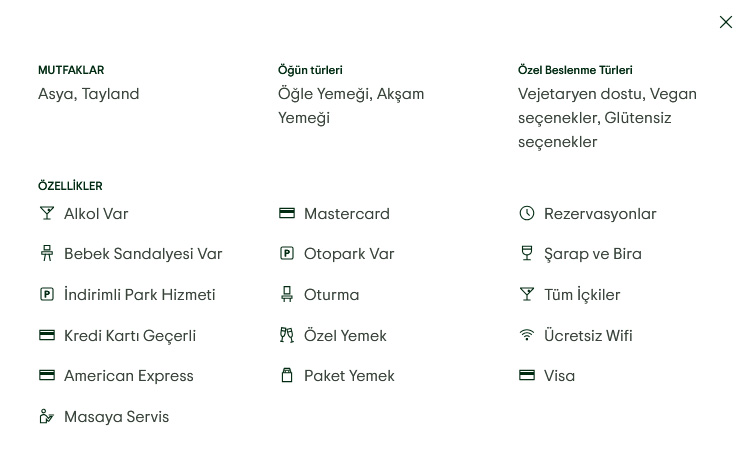Click the Öğle Yemeği, Akşam Yemeği meal types text

(351, 106)
